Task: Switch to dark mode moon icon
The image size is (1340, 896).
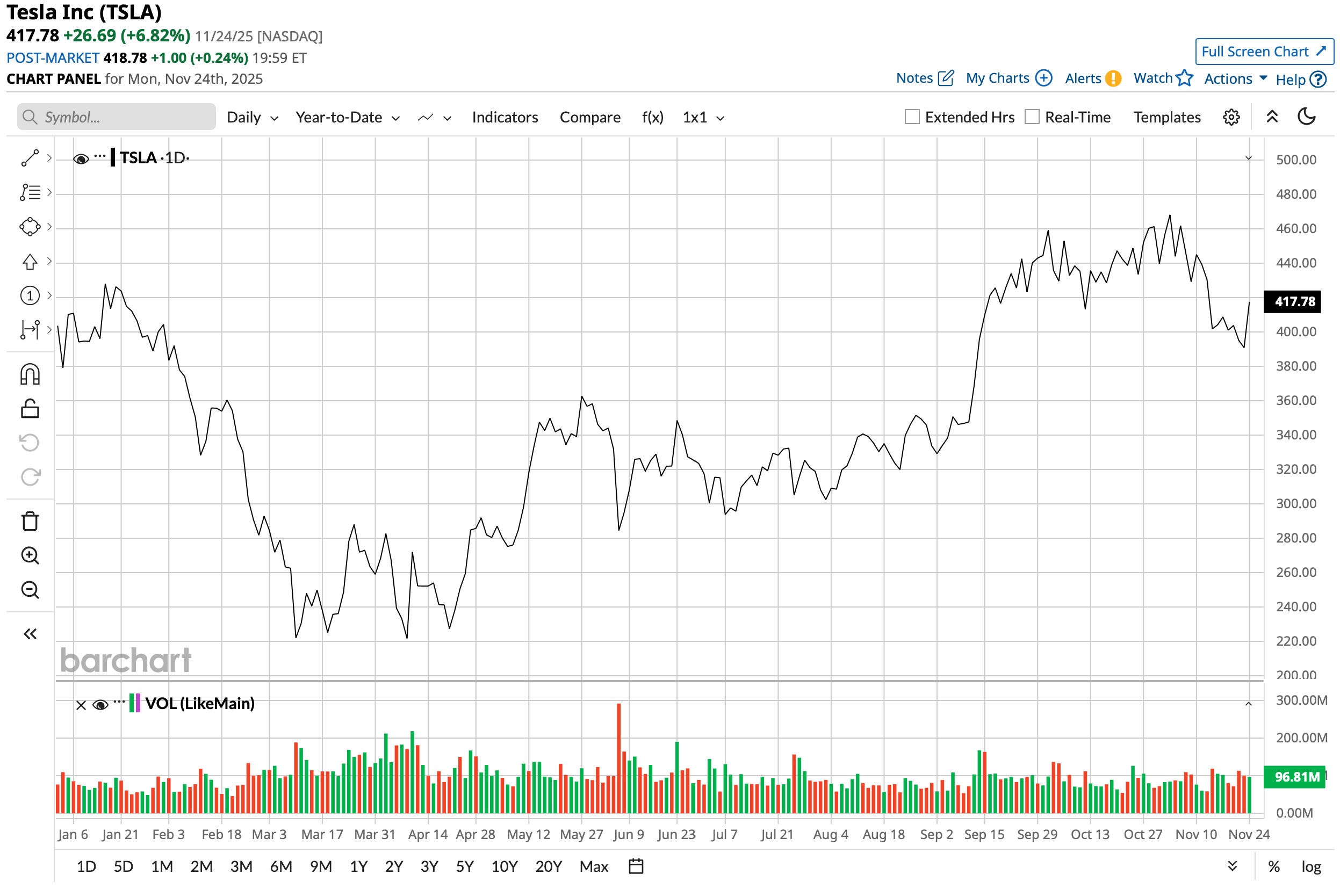Action: coord(1307,117)
